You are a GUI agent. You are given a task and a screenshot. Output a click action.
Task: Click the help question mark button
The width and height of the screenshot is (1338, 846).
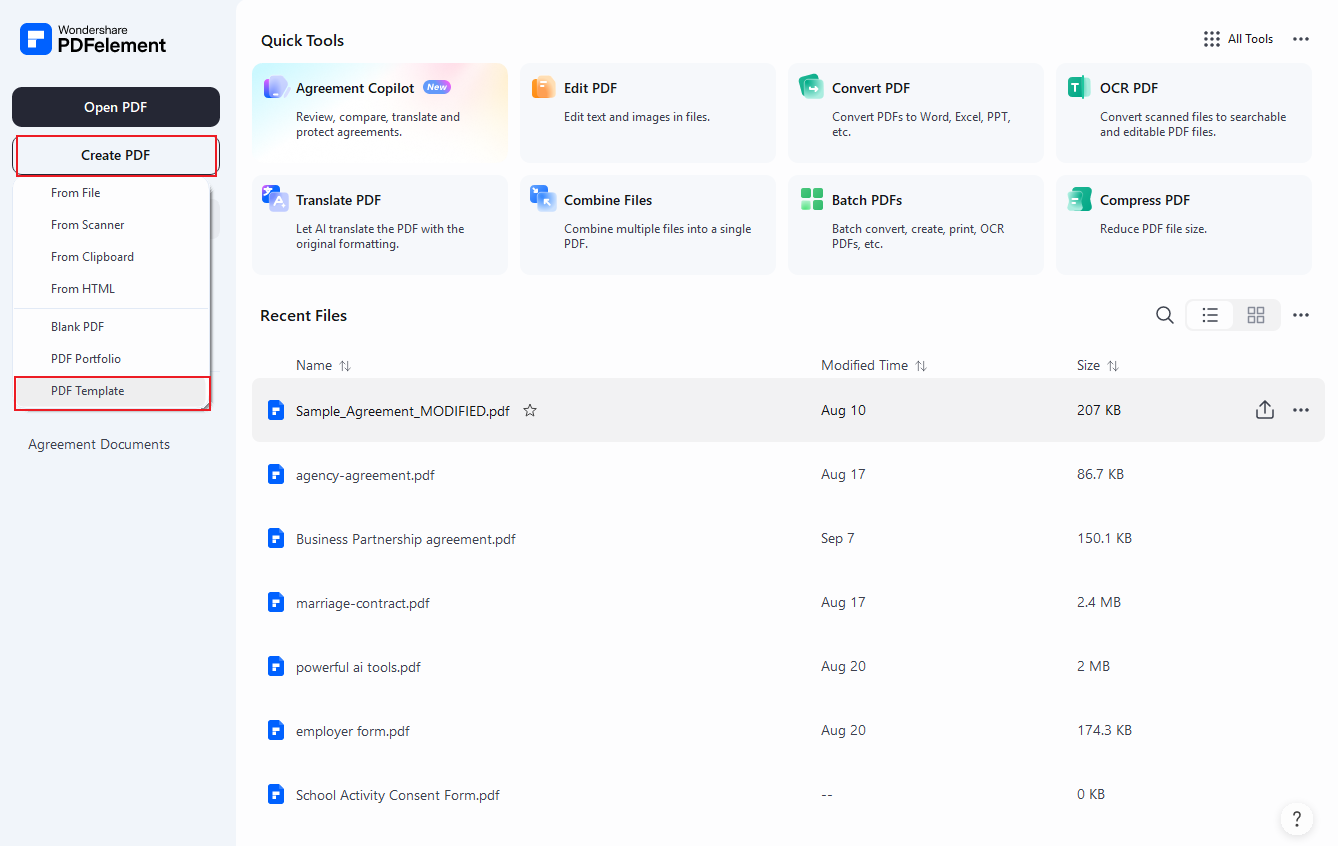(x=1296, y=819)
